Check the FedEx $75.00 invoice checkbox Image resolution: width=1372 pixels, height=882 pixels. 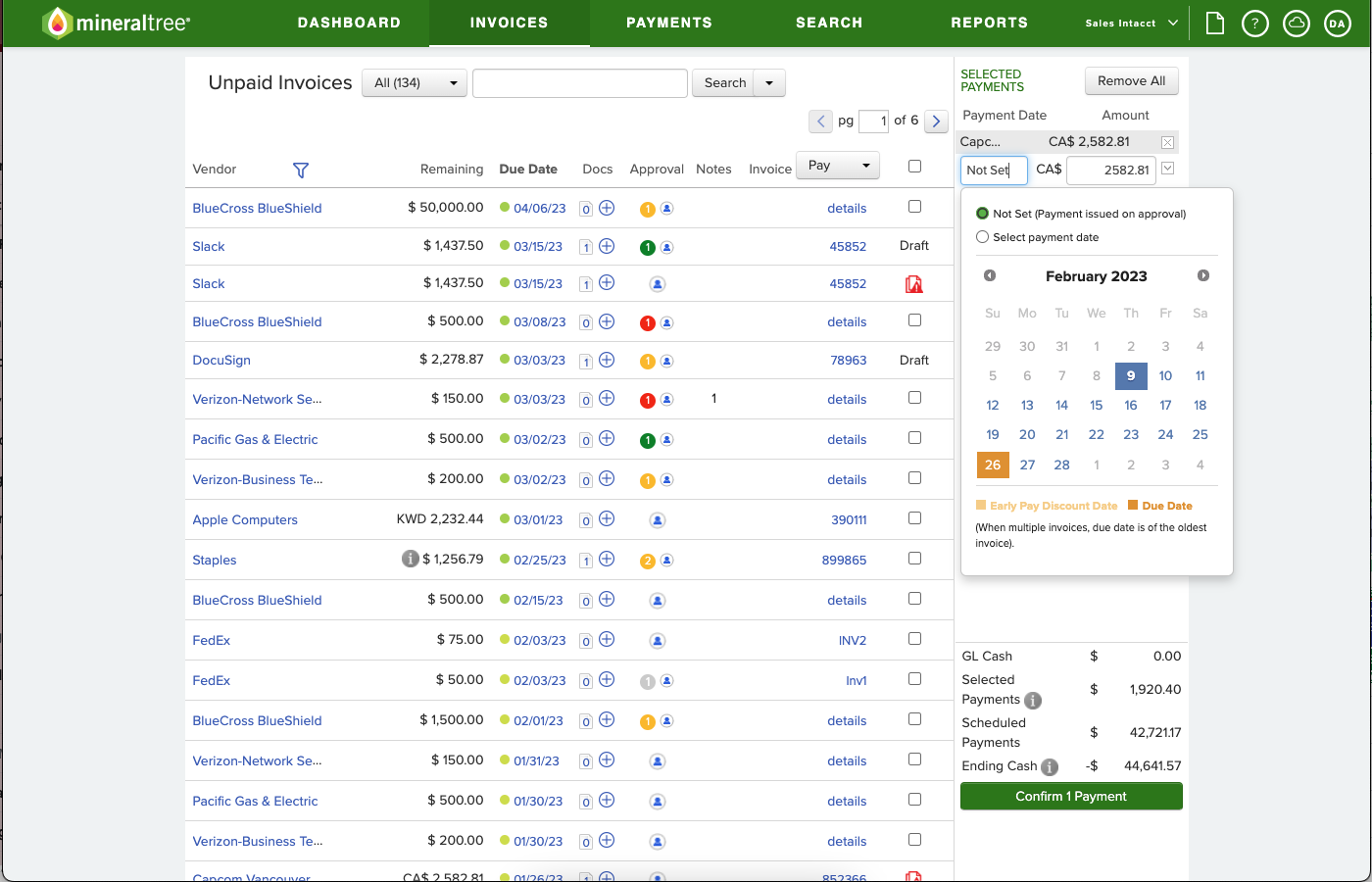(x=914, y=639)
